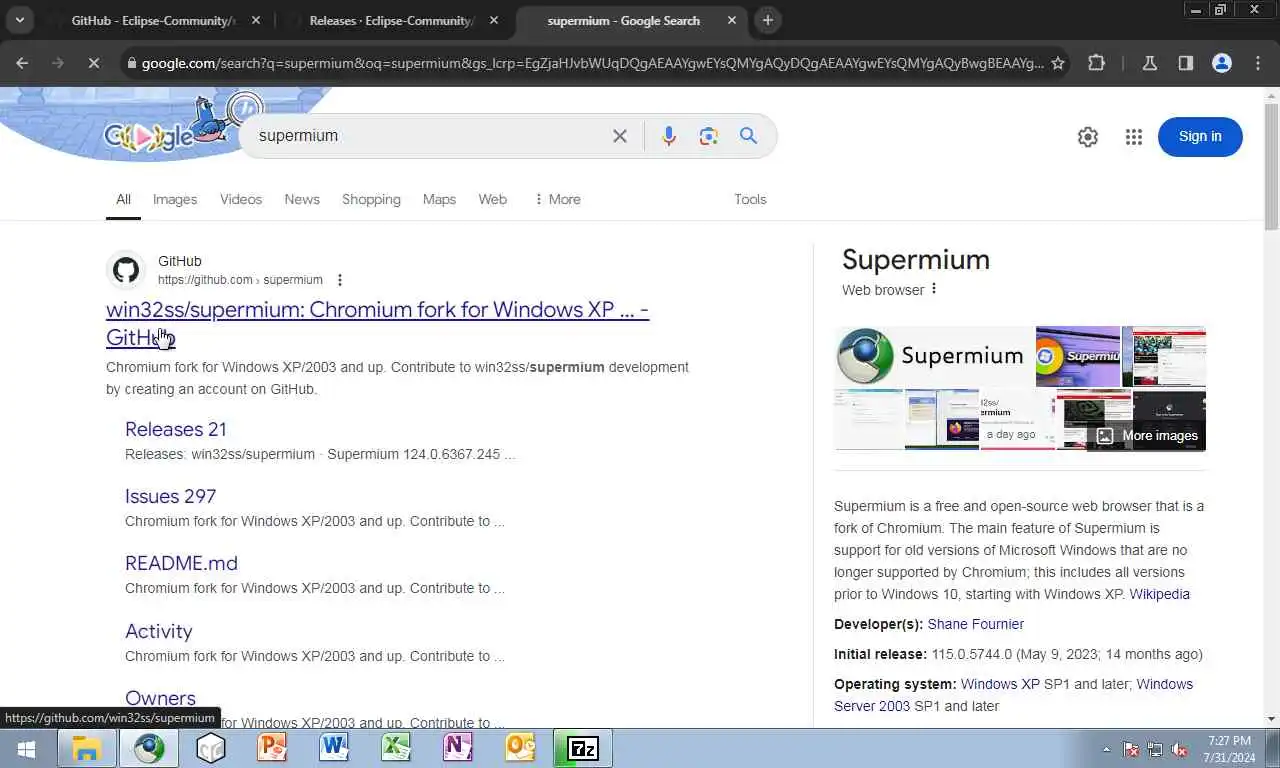Open the GitHub result's three-dot options

coord(340,280)
